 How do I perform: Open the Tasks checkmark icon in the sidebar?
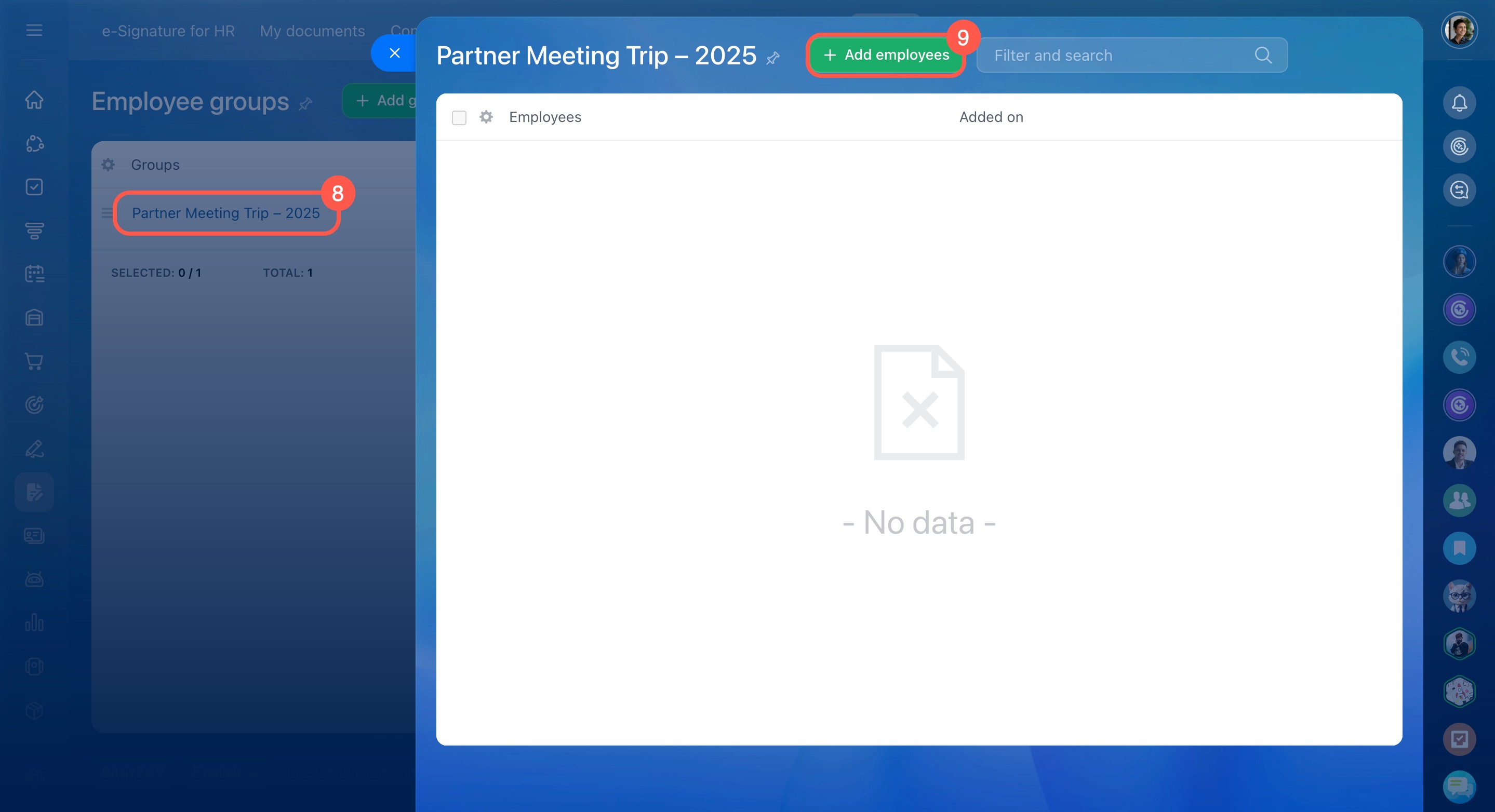tap(34, 187)
